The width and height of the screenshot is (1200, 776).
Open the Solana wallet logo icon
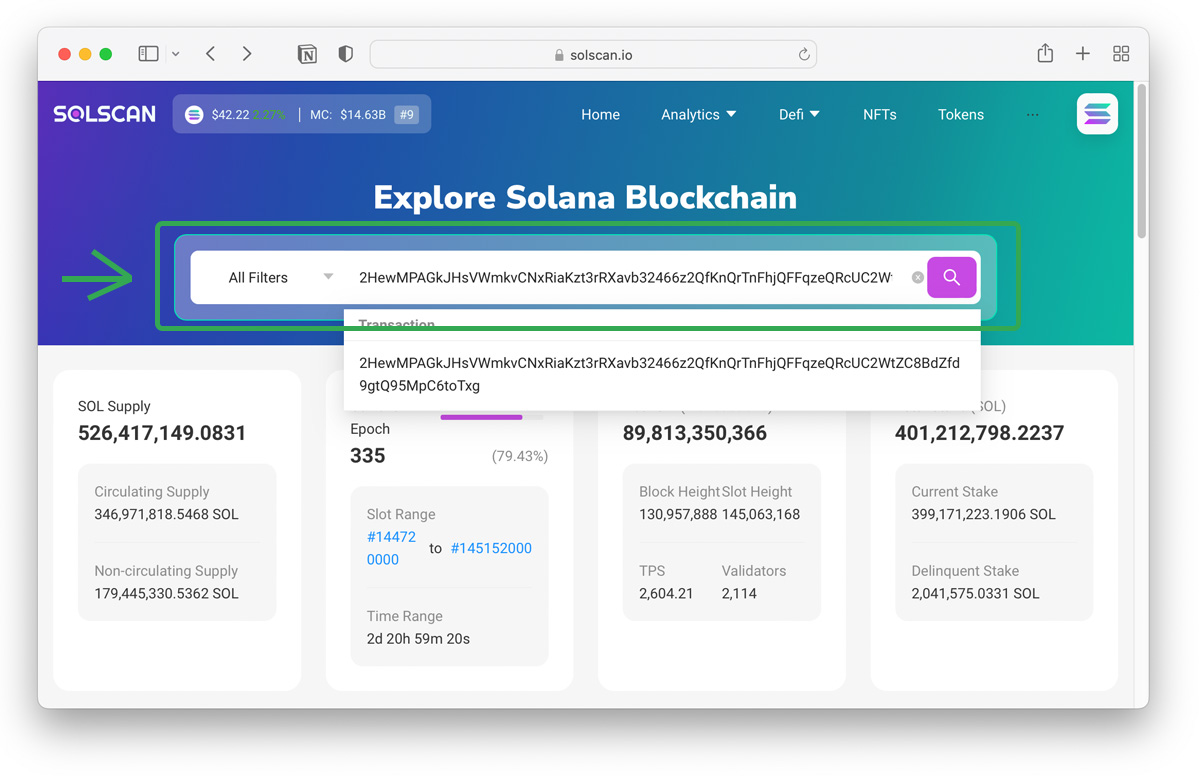coord(1097,114)
